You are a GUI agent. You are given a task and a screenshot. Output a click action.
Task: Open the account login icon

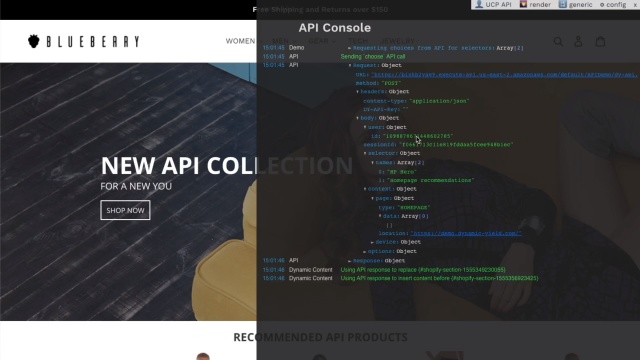pyautogui.click(x=578, y=41)
